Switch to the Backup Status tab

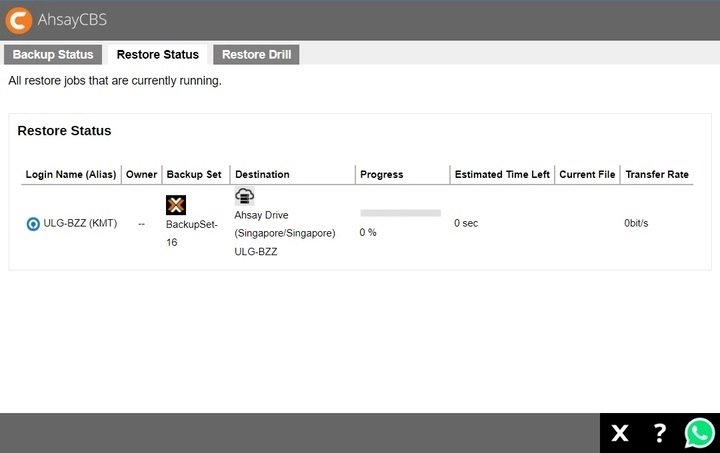click(x=53, y=55)
